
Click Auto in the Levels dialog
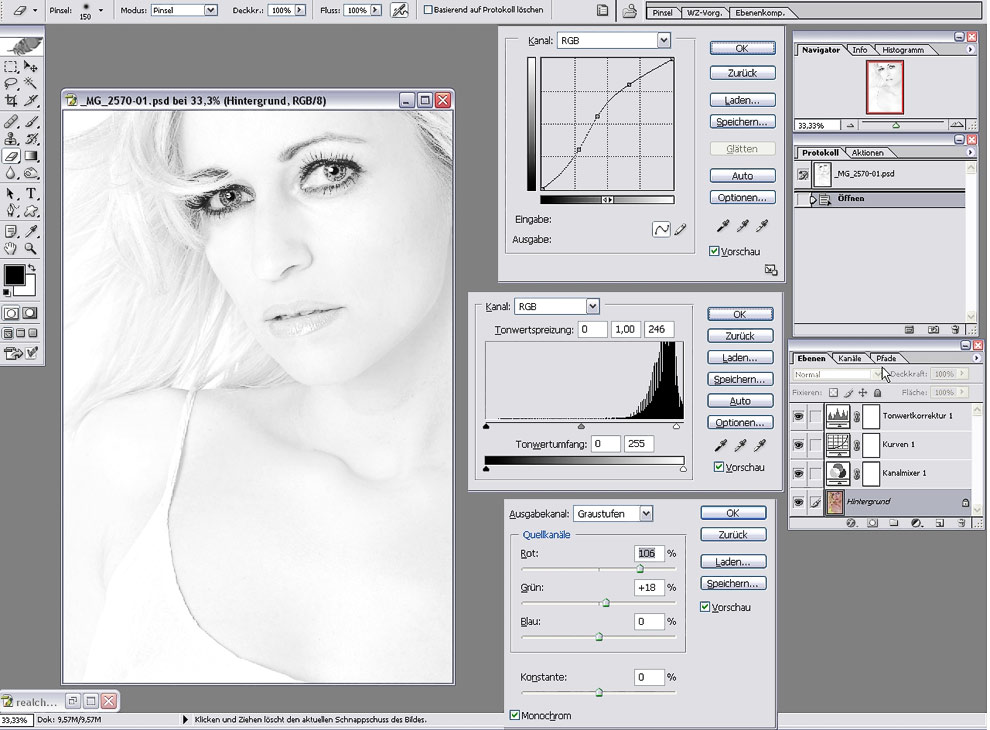[740, 401]
